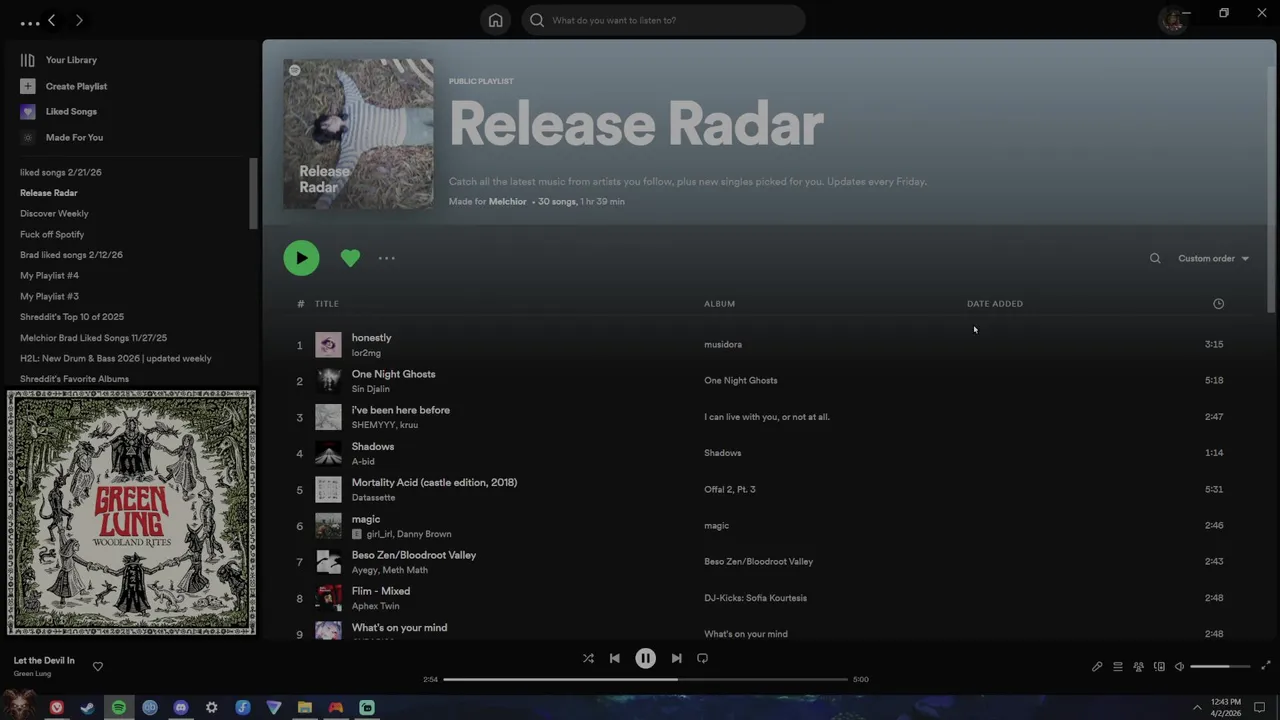The height and width of the screenshot is (720, 1280).
Task: Show lyrics with microphone icon
Action: coord(1097,667)
